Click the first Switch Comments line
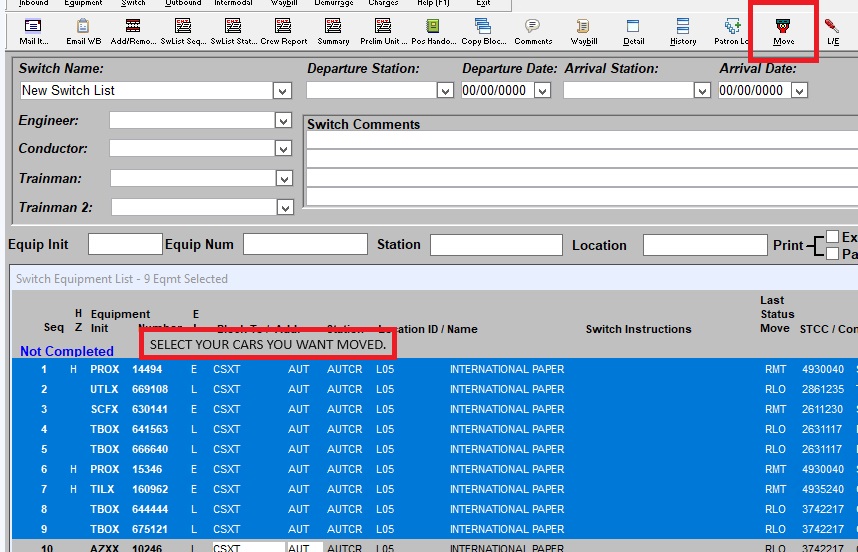 click(582, 140)
